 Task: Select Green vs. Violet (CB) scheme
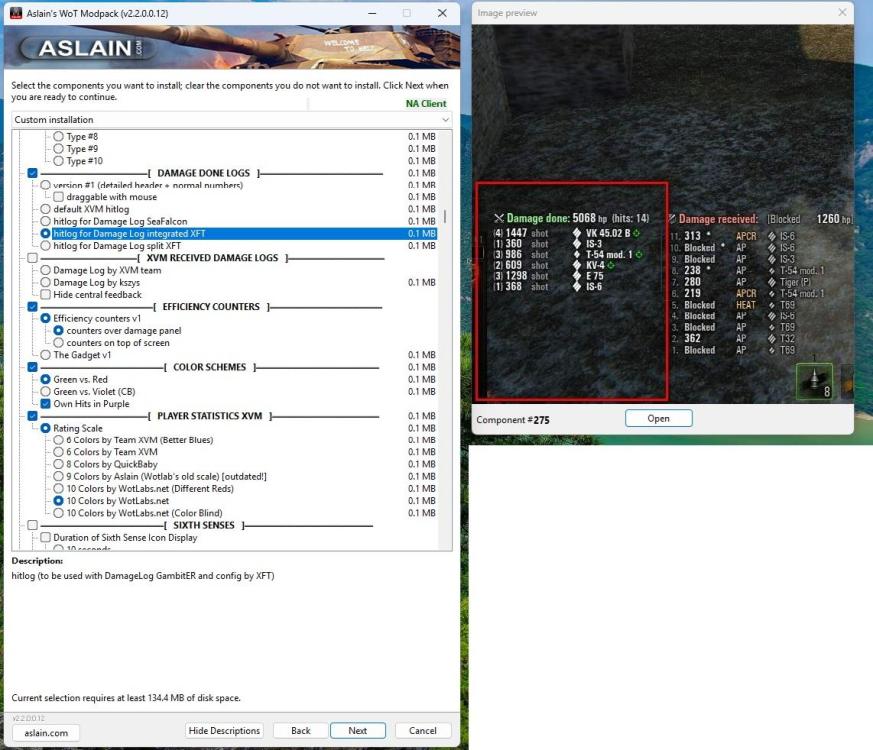(x=46, y=391)
